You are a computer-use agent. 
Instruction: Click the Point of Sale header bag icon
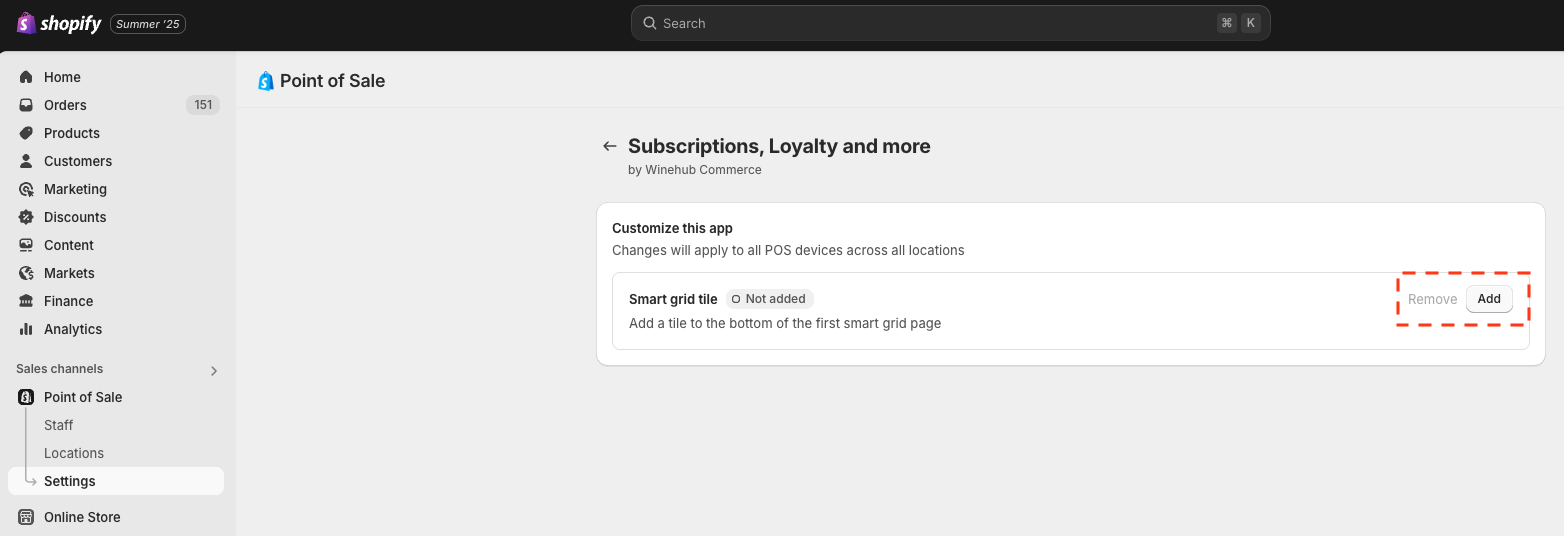pos(265,81)
